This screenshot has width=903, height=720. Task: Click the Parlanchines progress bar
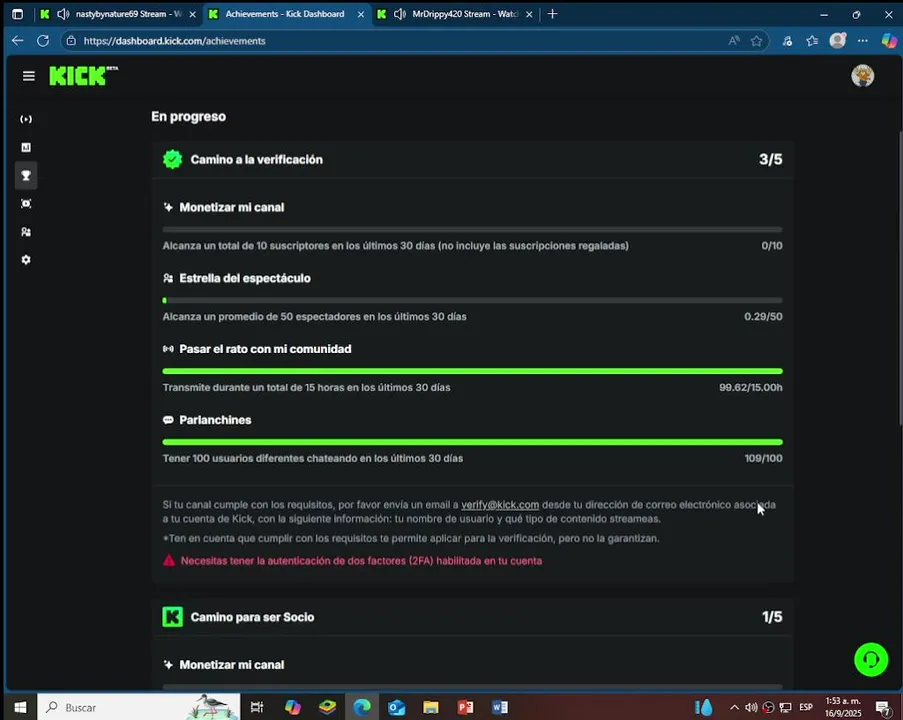click(472, 442)
